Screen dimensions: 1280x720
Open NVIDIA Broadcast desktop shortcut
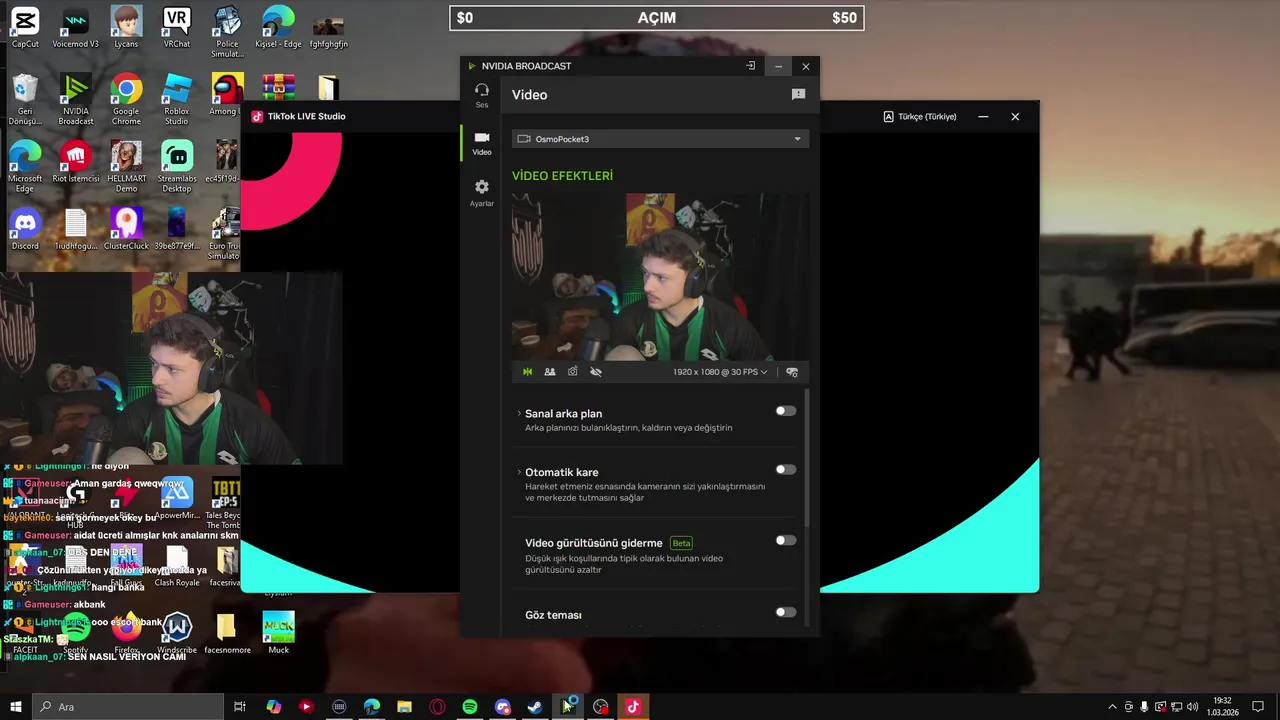point(76,99)
